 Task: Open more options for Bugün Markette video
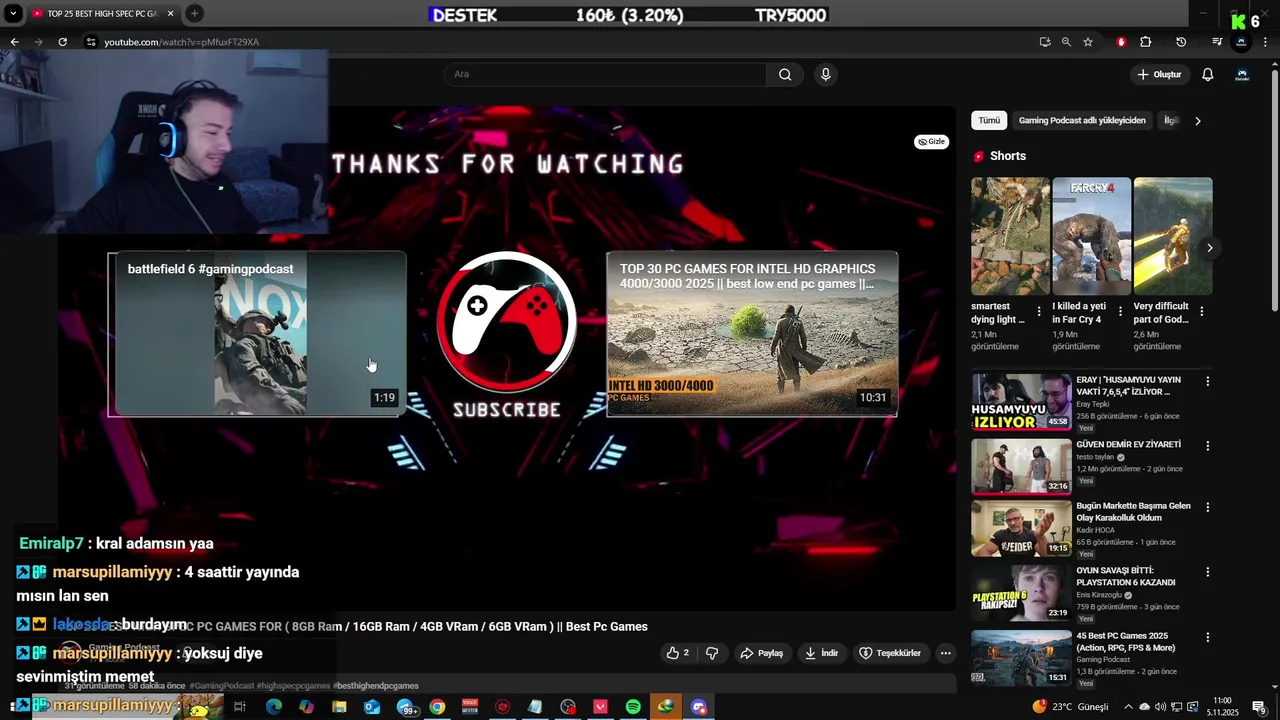pos(1207,507)
